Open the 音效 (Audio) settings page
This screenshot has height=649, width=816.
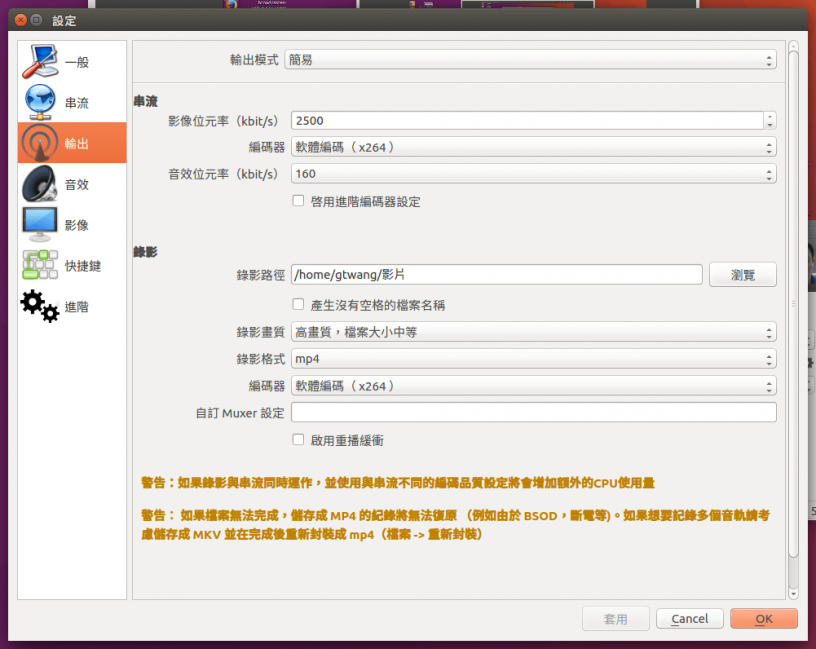[x=71, y=183]
